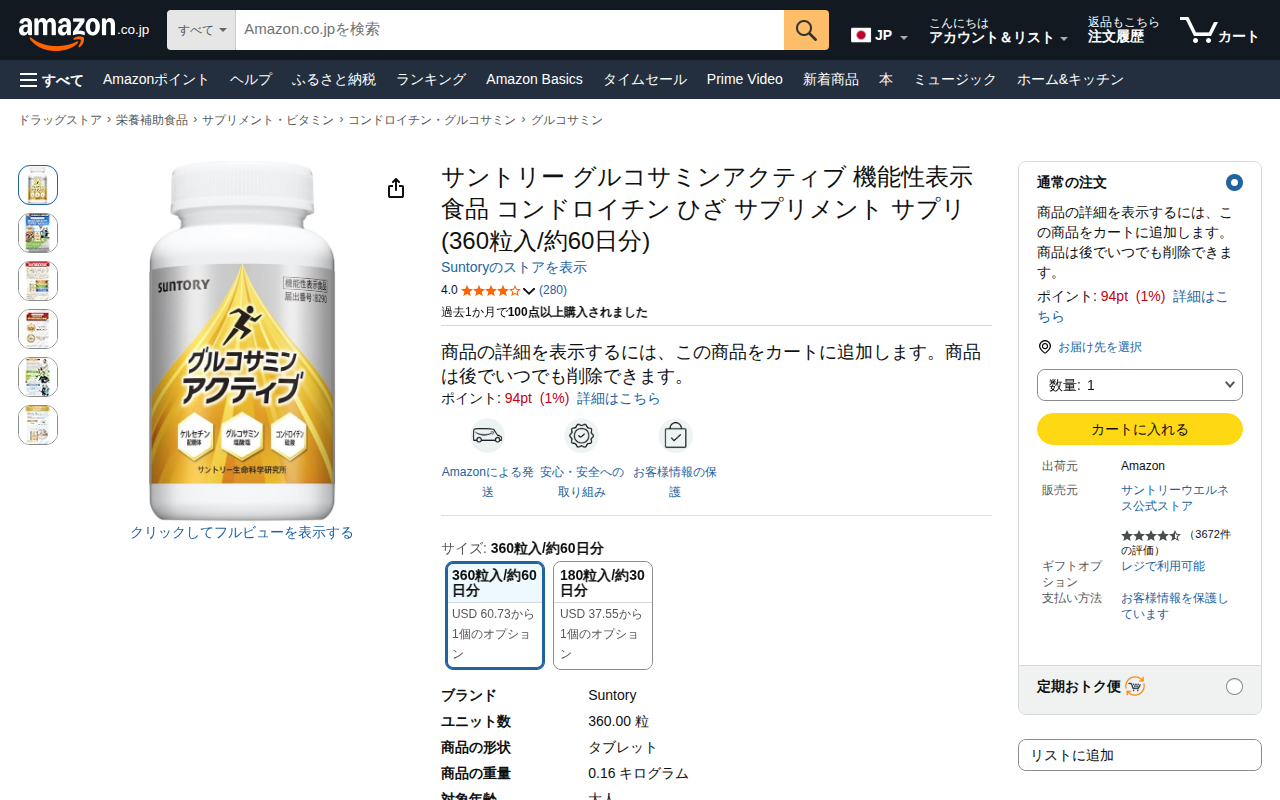Open タイムセール in the navigation bar
Image resolution: width=1280 pixels, height=800 pixels.
[x=645, y=79]
